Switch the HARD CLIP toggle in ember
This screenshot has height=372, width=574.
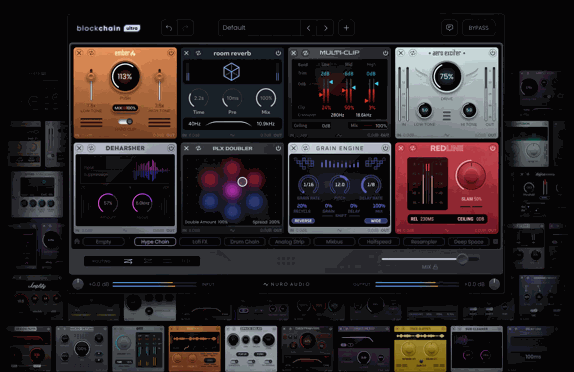(x=125, y=122)
